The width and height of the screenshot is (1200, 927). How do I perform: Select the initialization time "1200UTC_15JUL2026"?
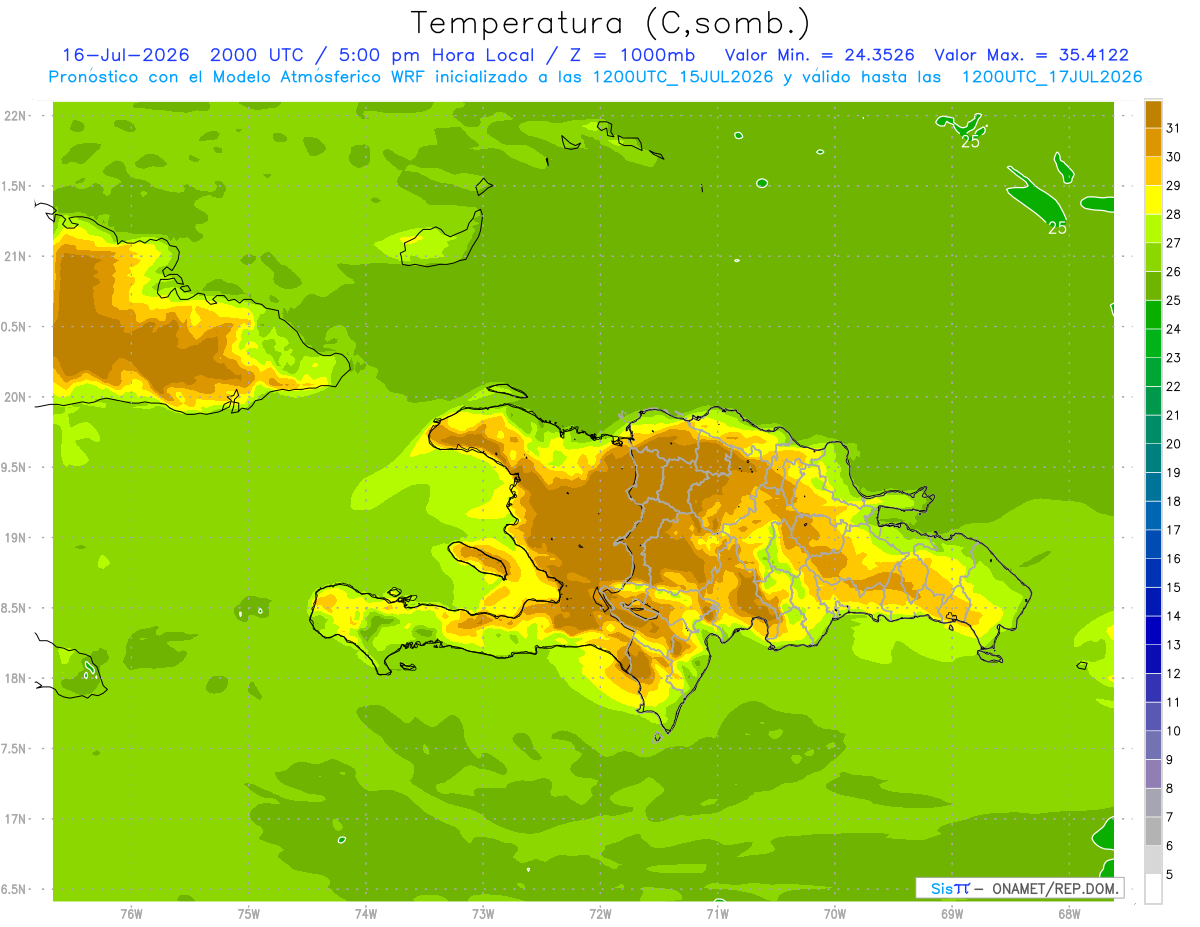point(683,77)
